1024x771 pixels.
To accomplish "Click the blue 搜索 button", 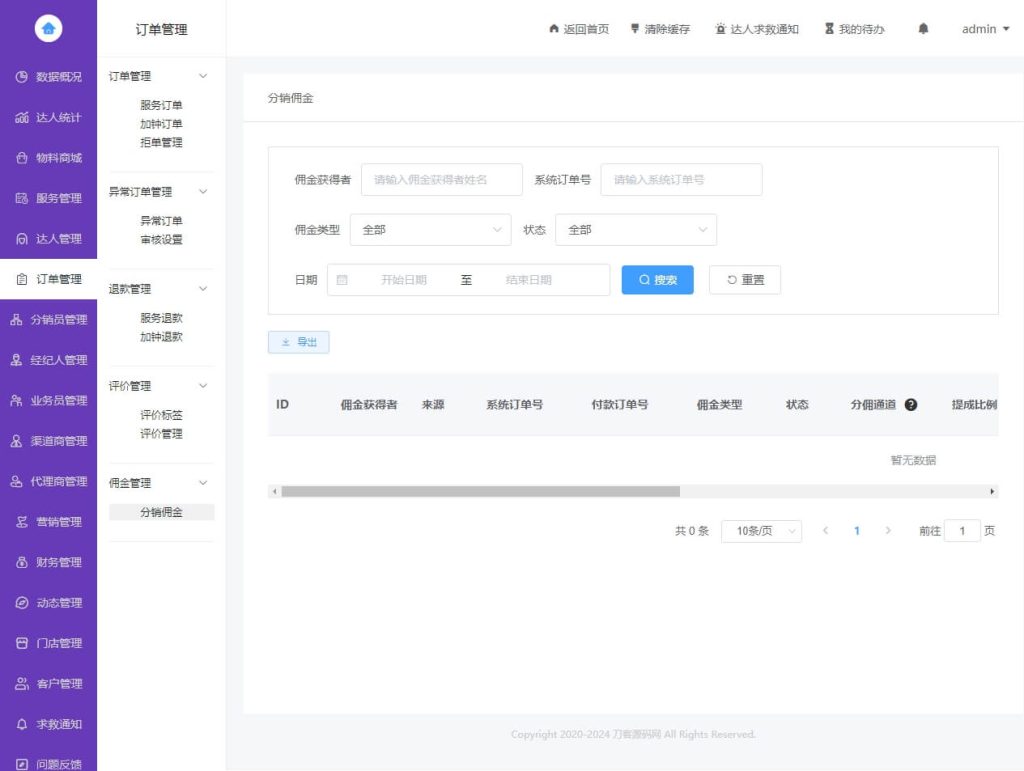I will pos(657,280).
